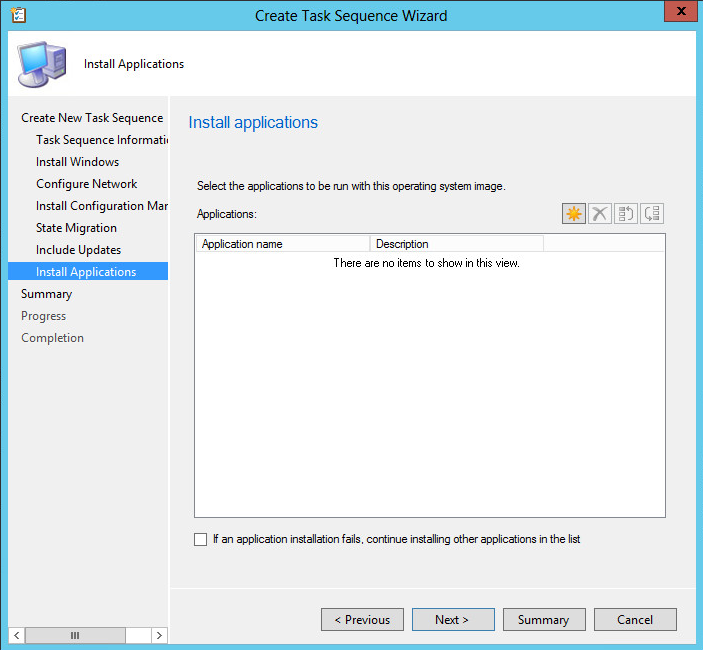703x650 pixels.
Task: Click the move application up icon
Action: (626, 213)
